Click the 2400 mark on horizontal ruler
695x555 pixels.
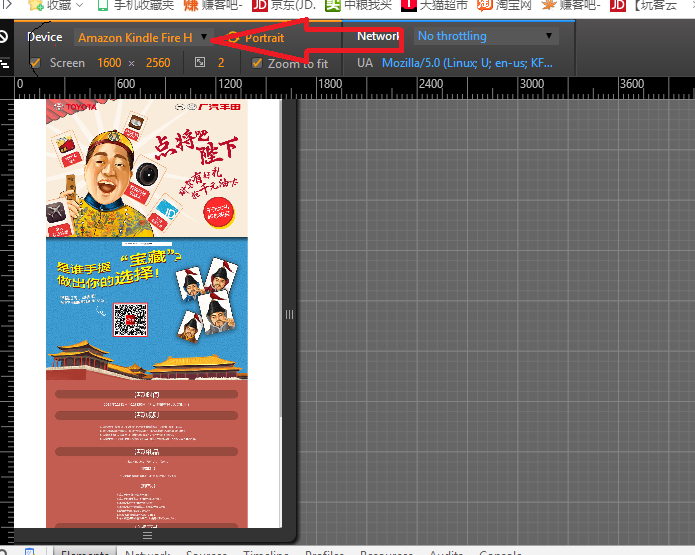(x=431, y=84)
